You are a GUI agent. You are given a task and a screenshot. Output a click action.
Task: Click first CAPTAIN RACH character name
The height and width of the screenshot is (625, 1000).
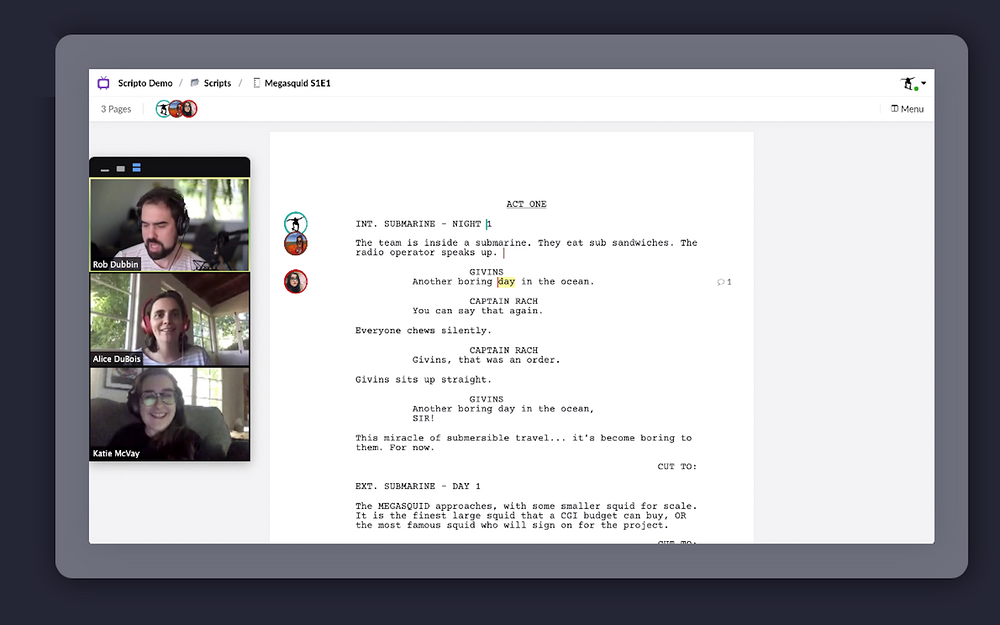point(503,301)
